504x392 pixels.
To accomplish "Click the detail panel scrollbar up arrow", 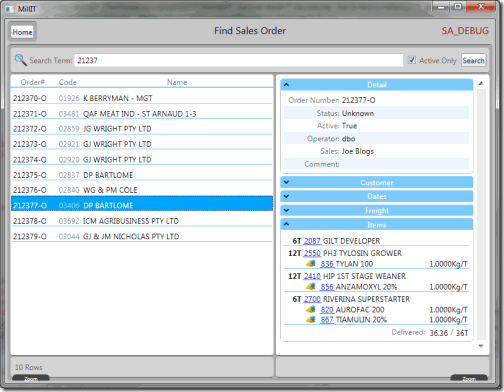I will pos(481,83).
